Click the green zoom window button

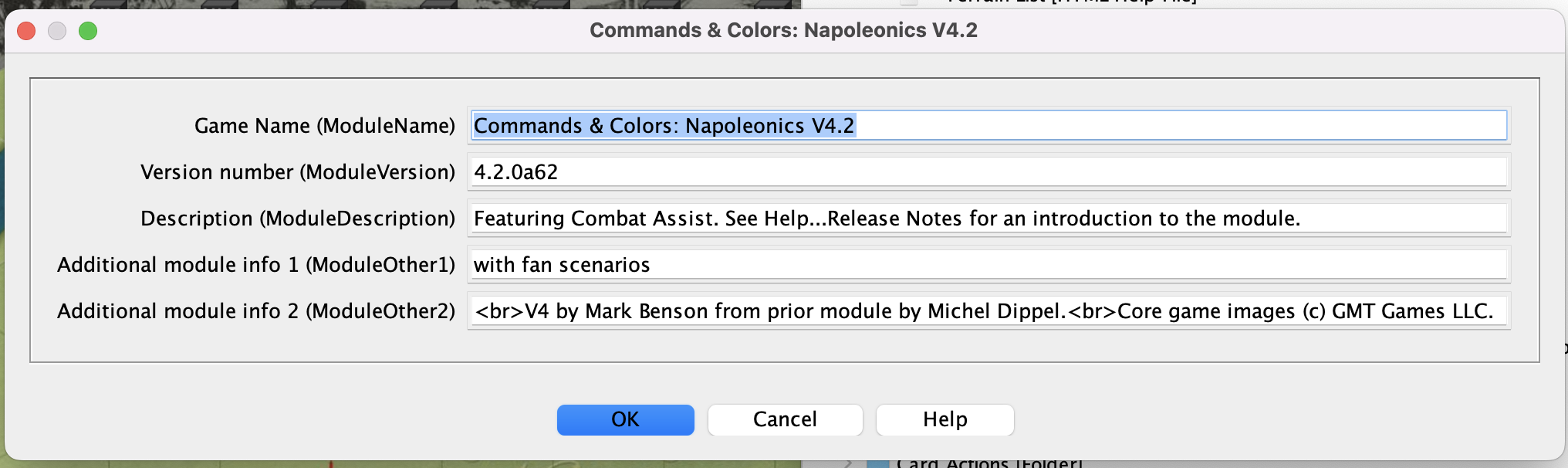tap(88, 31)
